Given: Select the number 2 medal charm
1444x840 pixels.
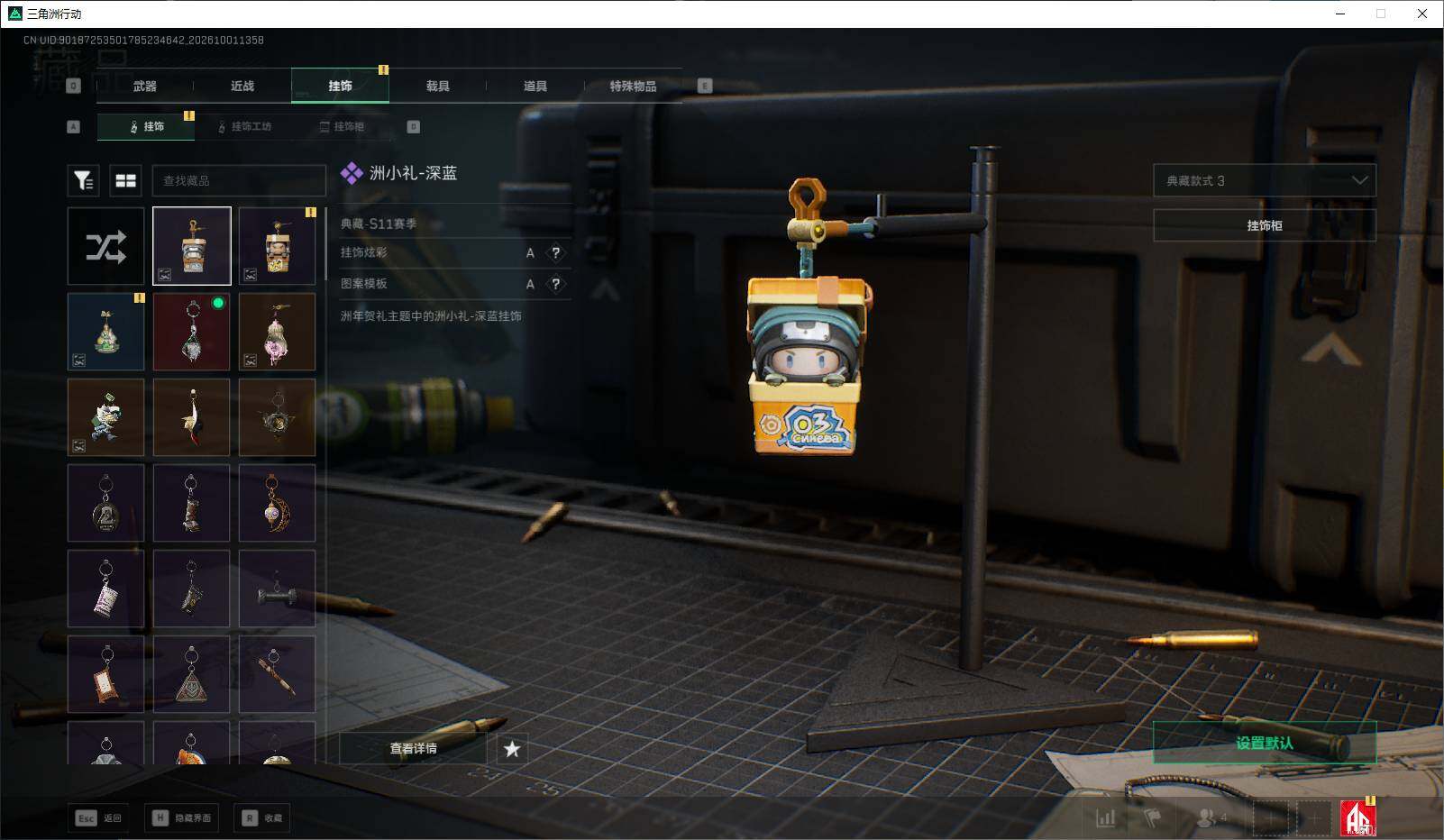Looking at the screenshot, I should [x=105, y=503].
